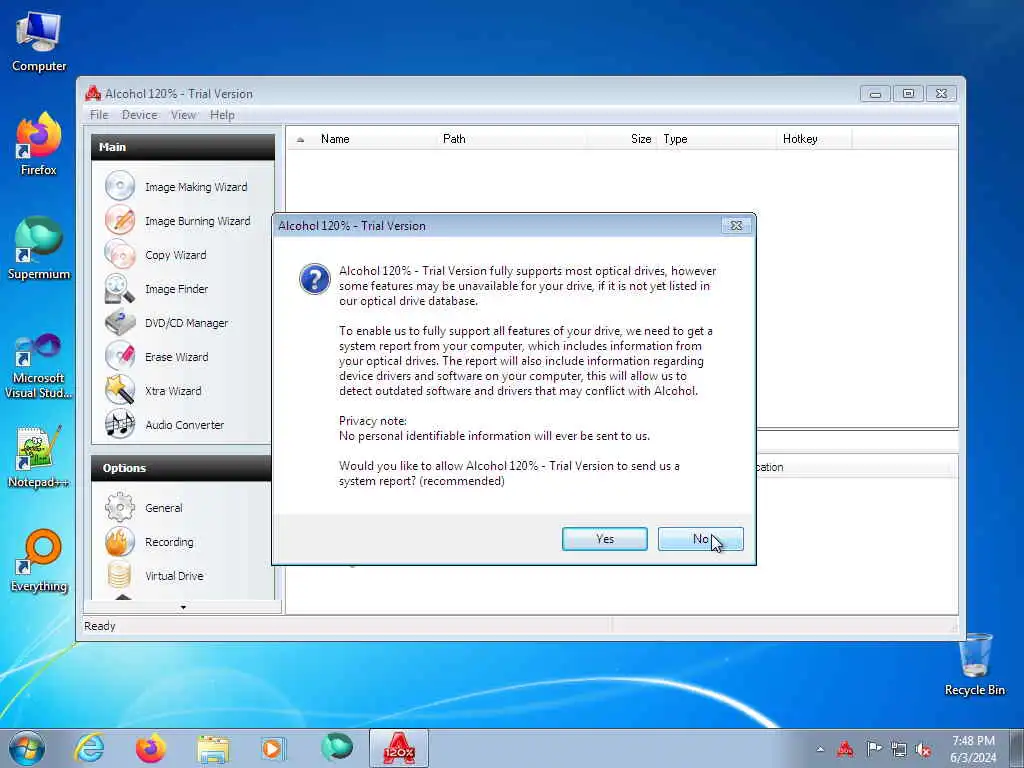Viewport: 1024px width, 768px height.
Task: Open Supermium from the taskbar
Action: [337, 748]
